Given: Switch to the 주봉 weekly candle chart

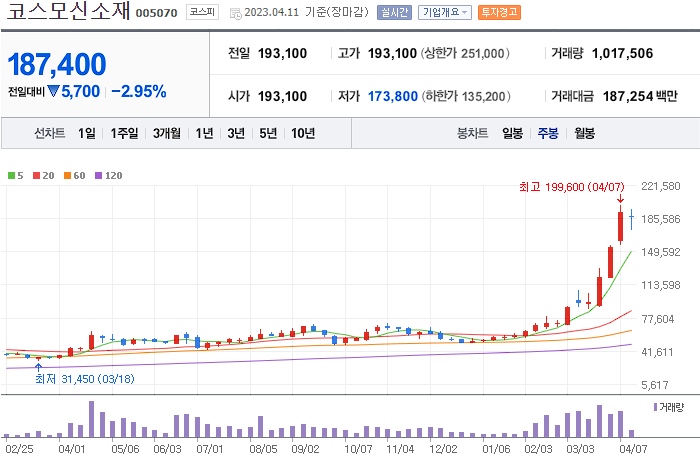Looking at the screenshot, I should pyautogui.click(x=548, y=133).
